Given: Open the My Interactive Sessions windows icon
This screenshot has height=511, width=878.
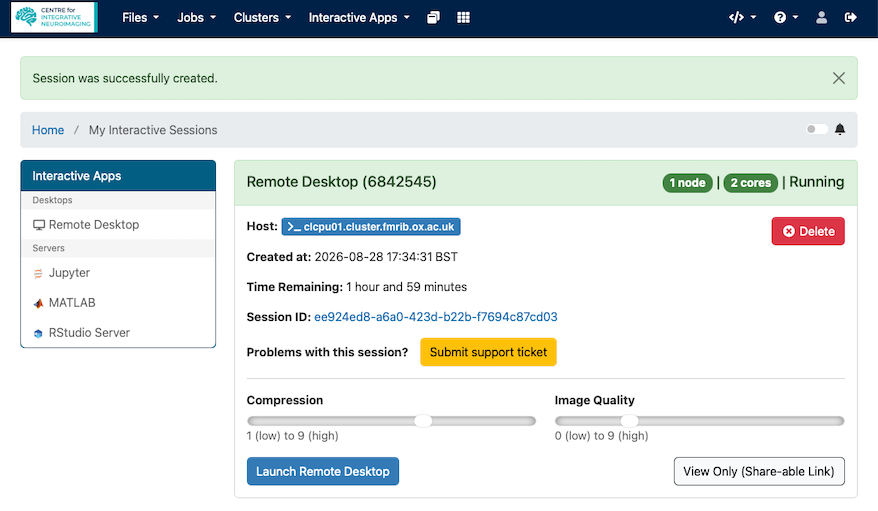Looking at the screenshot, I should 433,17.
